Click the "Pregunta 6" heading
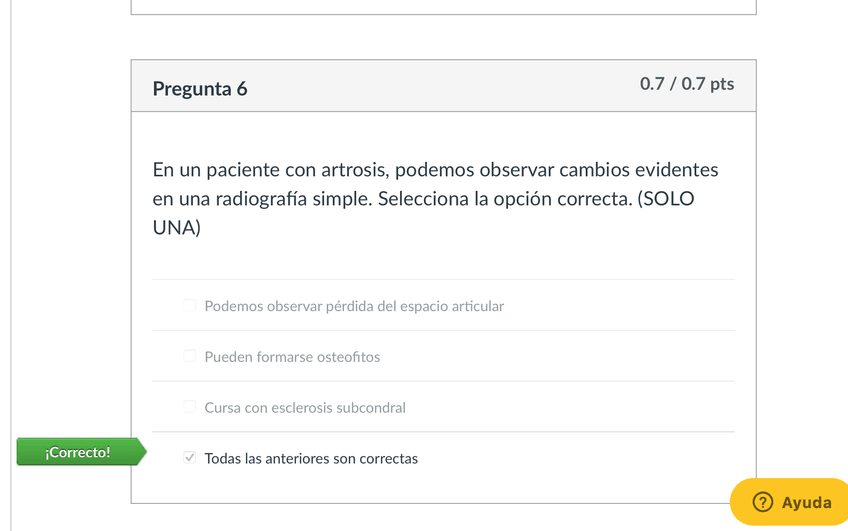 pos(200,89)
